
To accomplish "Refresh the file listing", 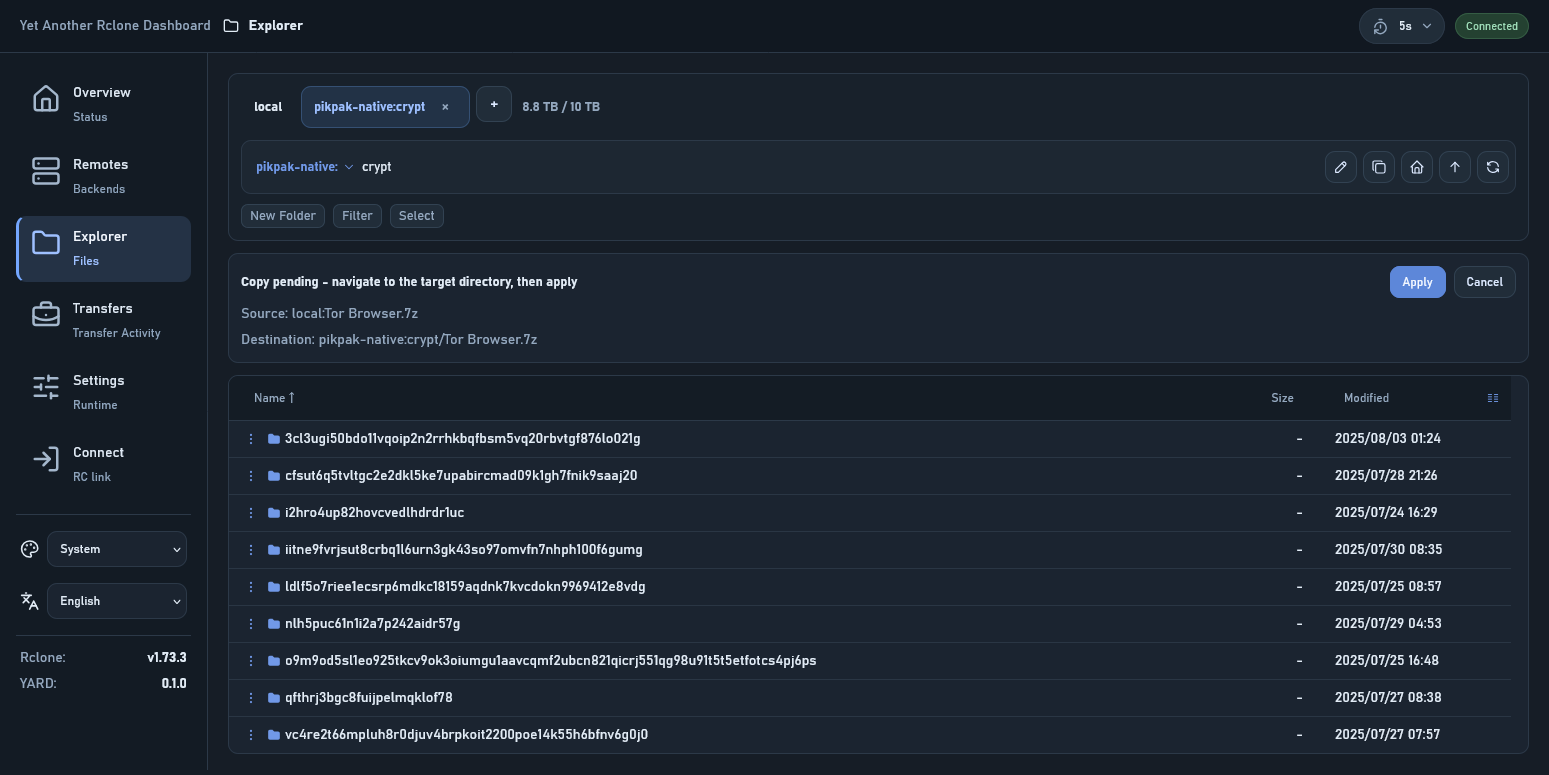I will click(1492, 167).
